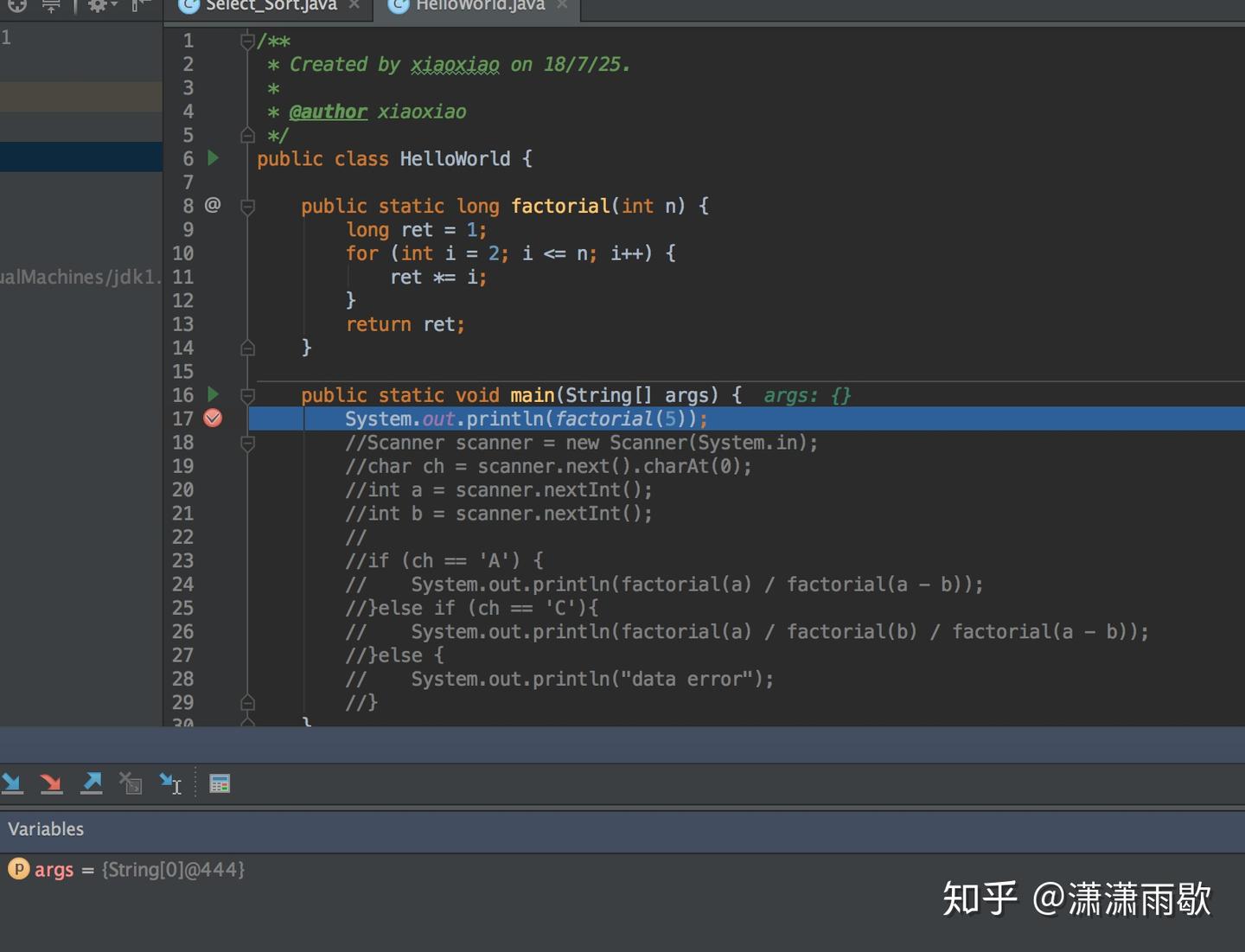Click the args: {} inline hint
Image resolution: width=1245 pixels, height=952 pixels.
click(x=806, y=395)
